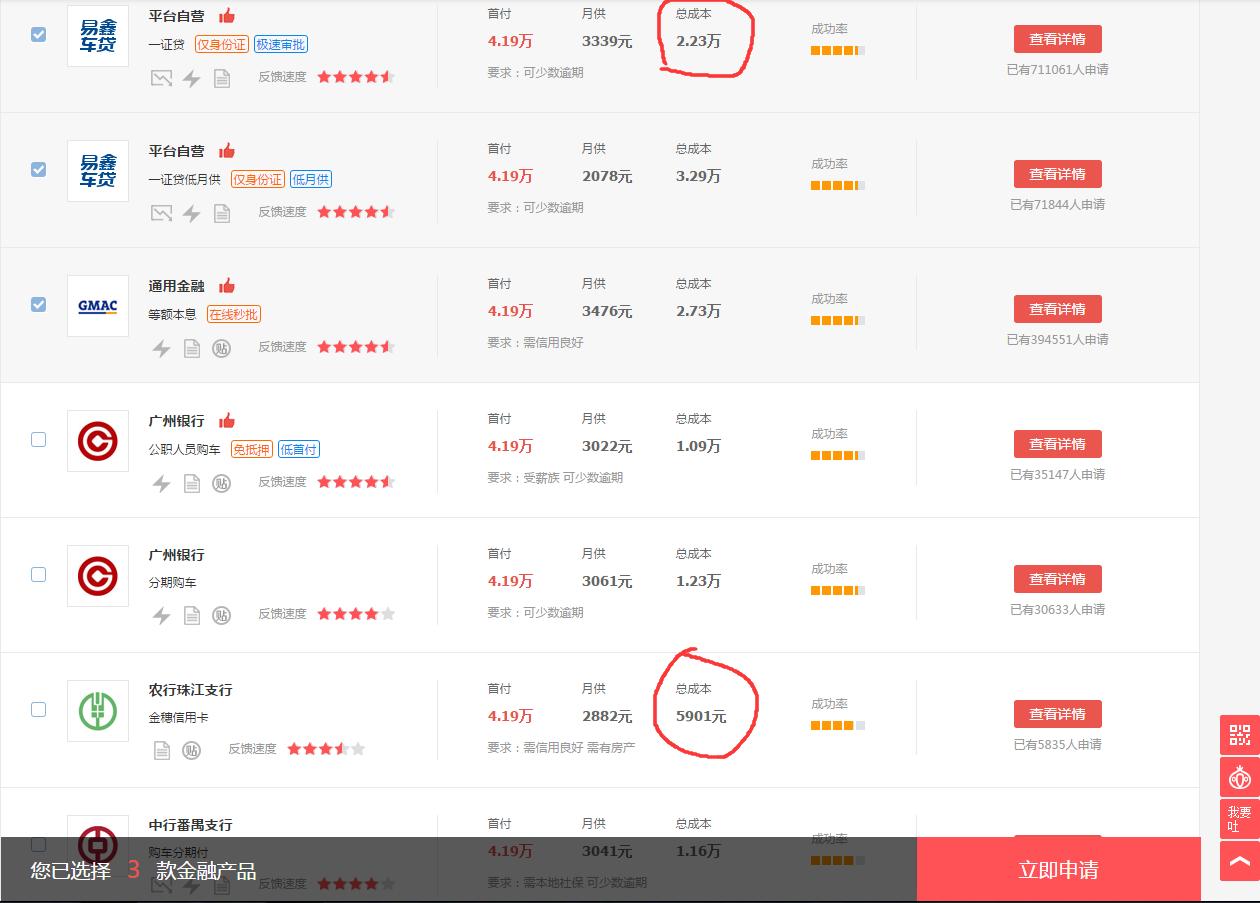1260x903 pixels.
Task: Click the total cost 2.23万
Action: pyautogui.click(x=698, y=41)
